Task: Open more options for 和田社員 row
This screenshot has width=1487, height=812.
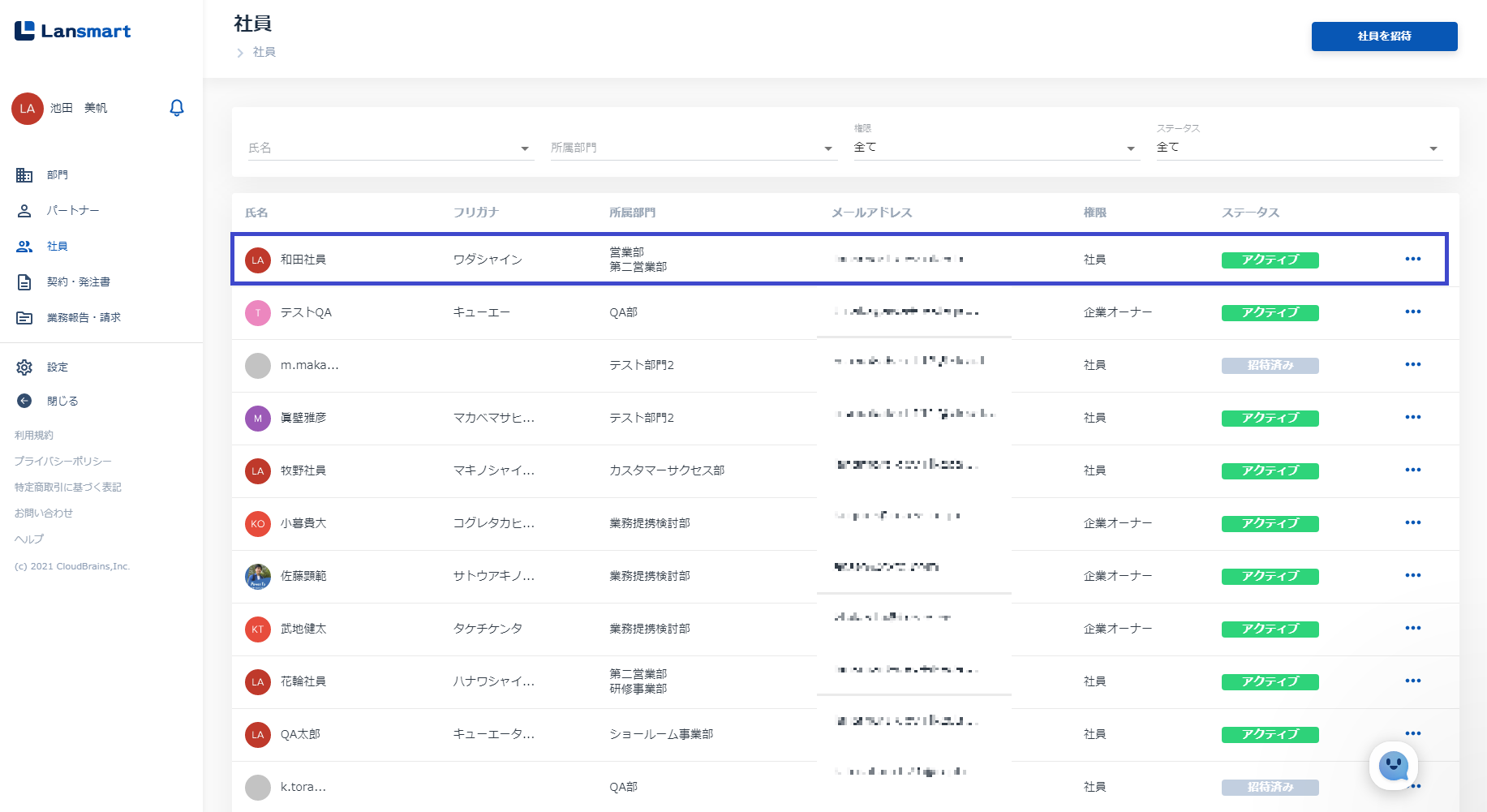Action: point(1412,259)
